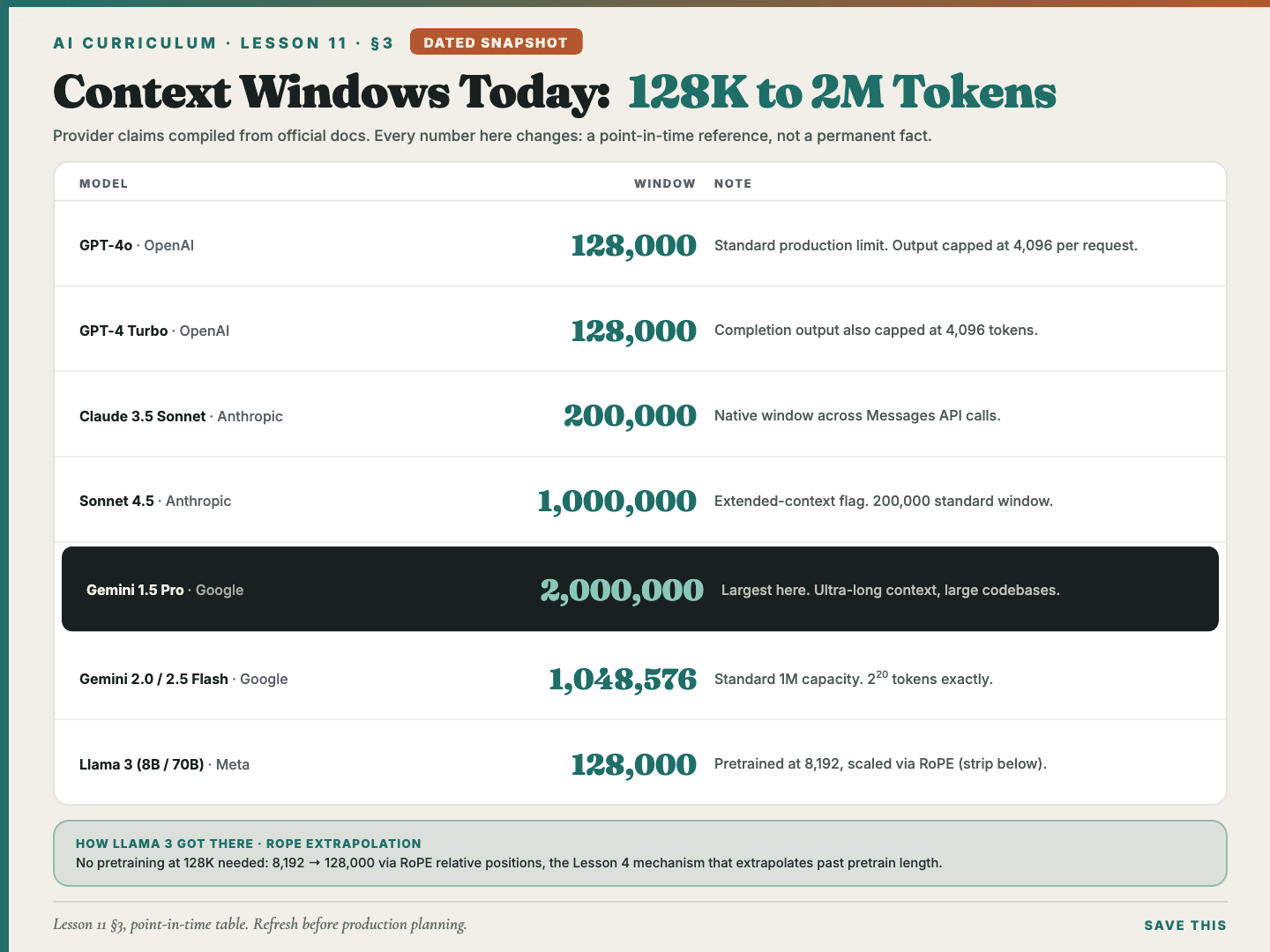Click the 1,048,576 window value
The image size is (1270, 952).
click(x=623, y=679)
